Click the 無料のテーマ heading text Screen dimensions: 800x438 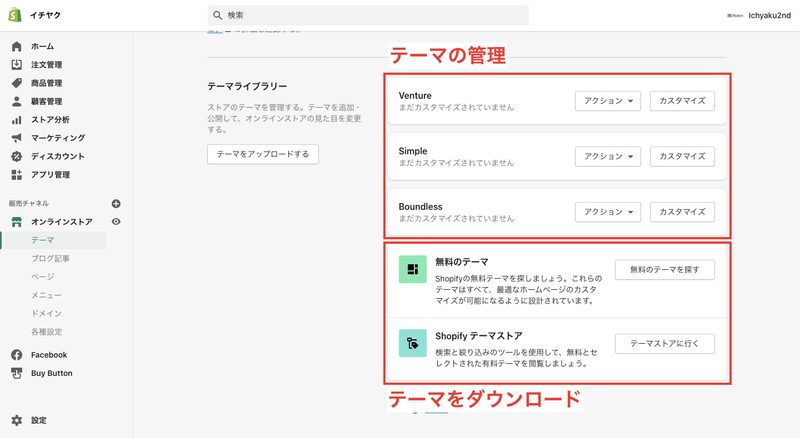point(462,262)
